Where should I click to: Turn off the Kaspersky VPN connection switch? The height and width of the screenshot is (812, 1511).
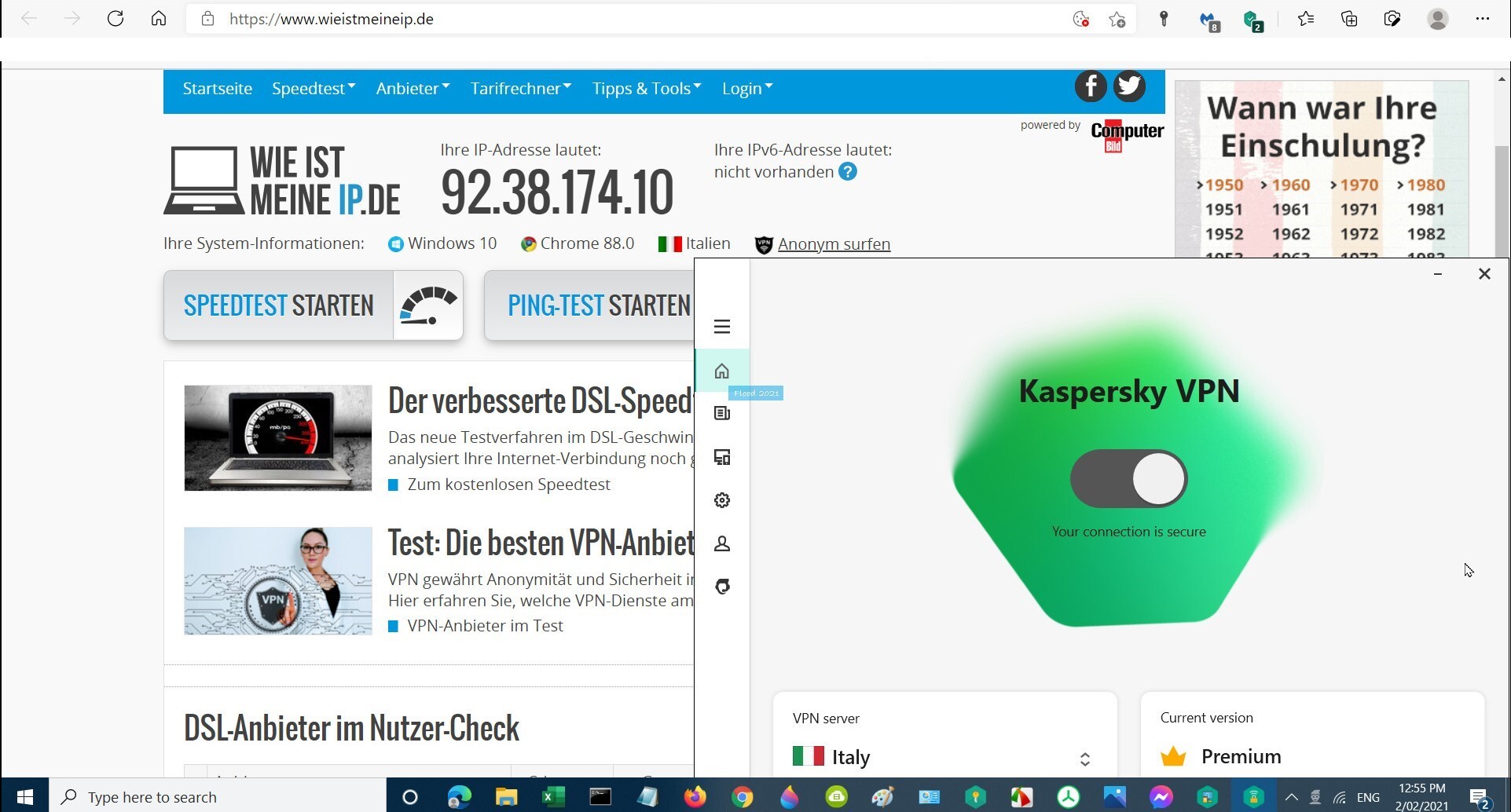click(1128, 479)
